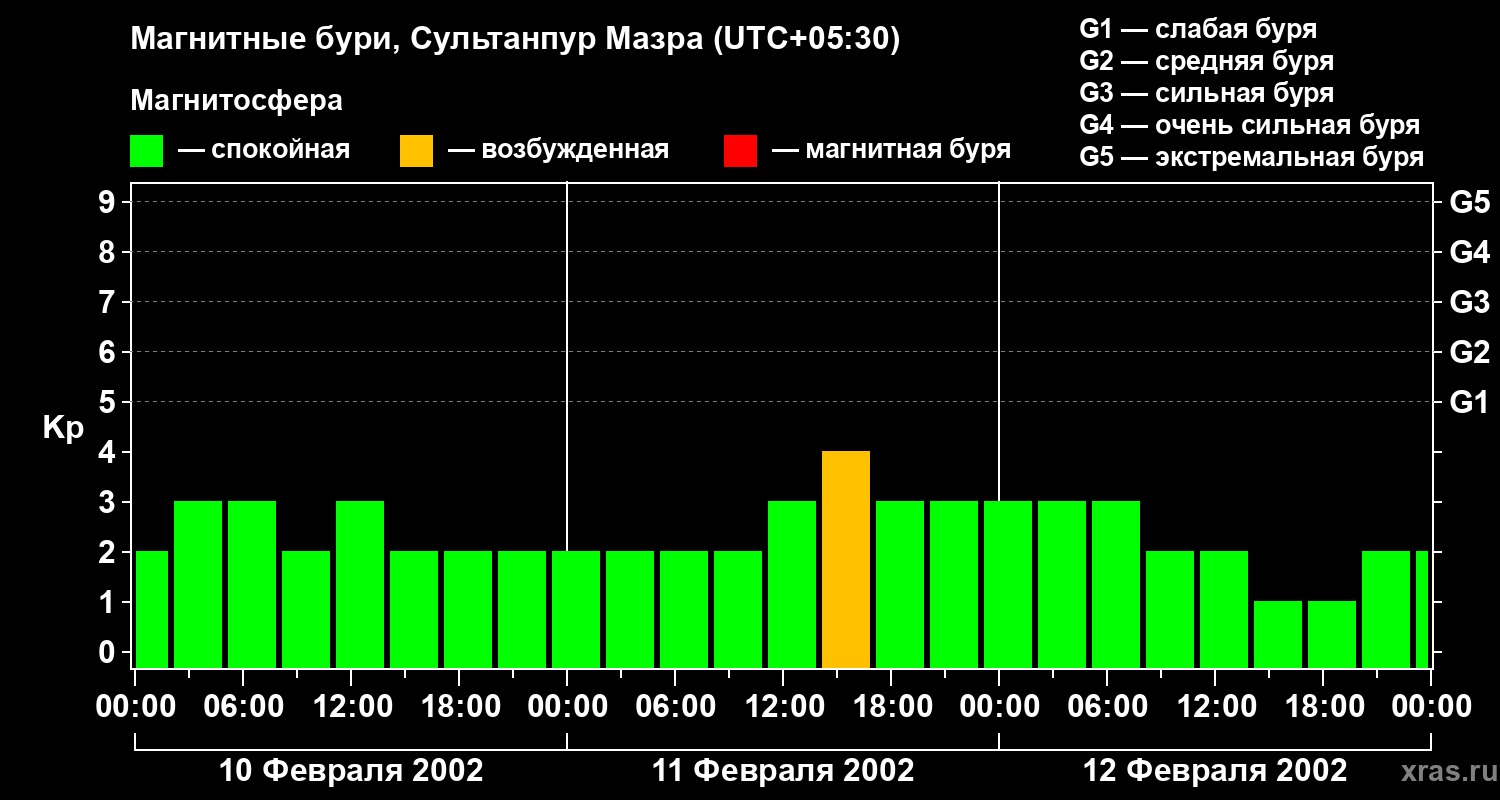Screen dimensions: 1500x800
Task: Click the 06:00 time label above "11 Февраля 2002"
Action: 675,707
